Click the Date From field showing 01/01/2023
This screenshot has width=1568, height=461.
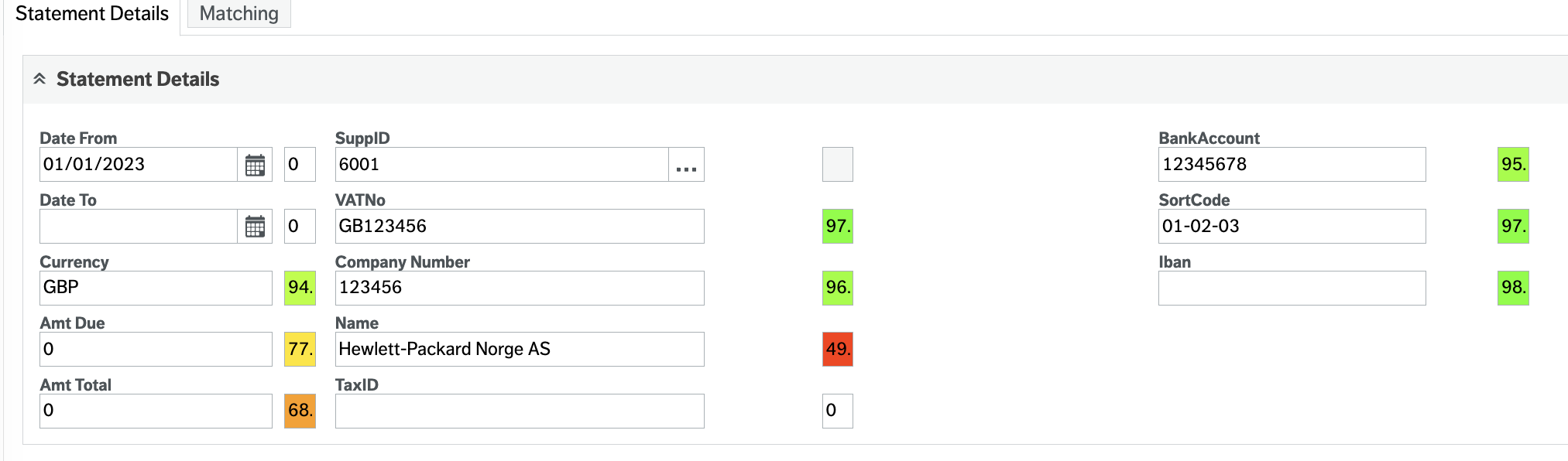(x=139, y=164)
